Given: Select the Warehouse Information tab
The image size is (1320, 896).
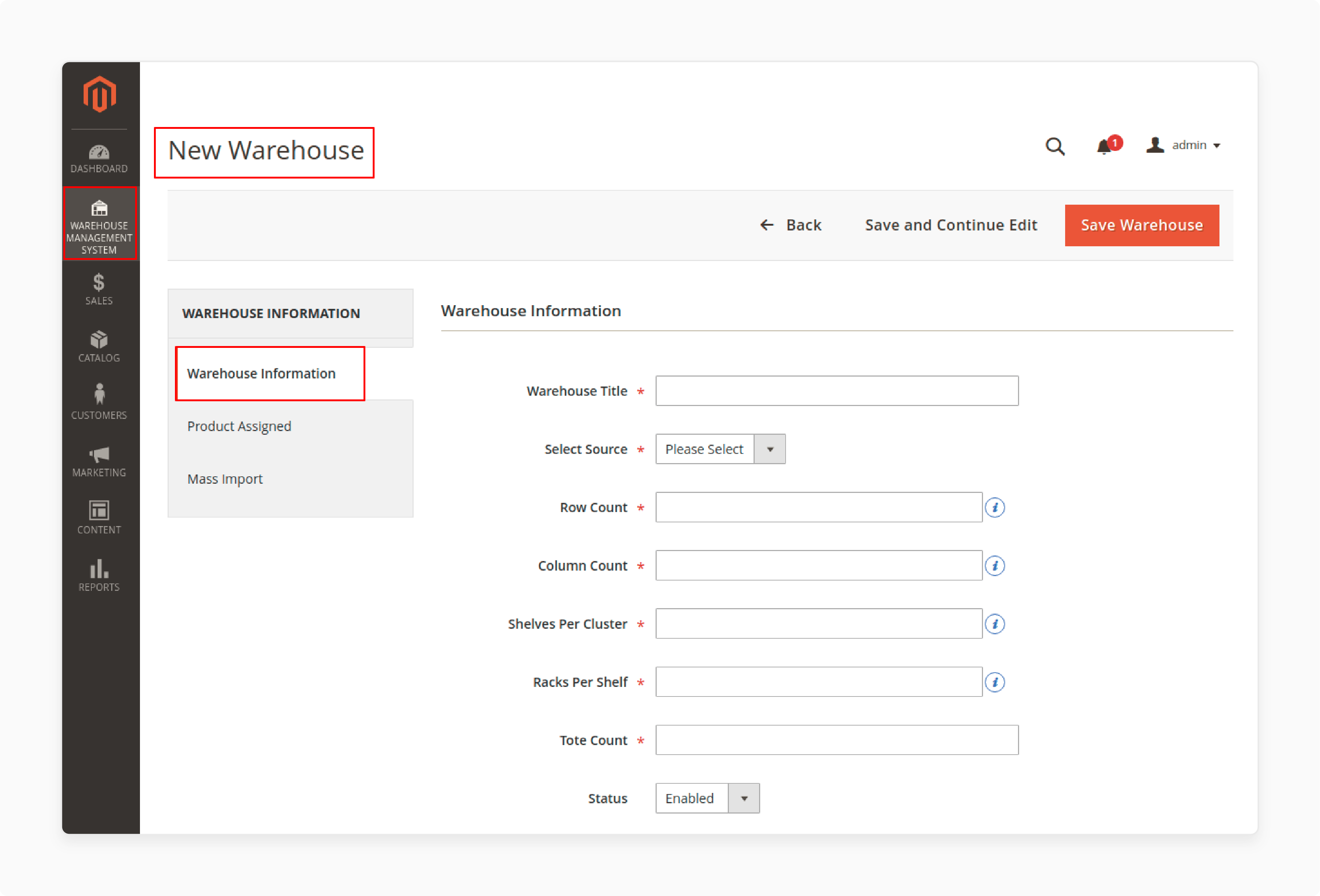Looking at the screenshot, I should point(261,373).
